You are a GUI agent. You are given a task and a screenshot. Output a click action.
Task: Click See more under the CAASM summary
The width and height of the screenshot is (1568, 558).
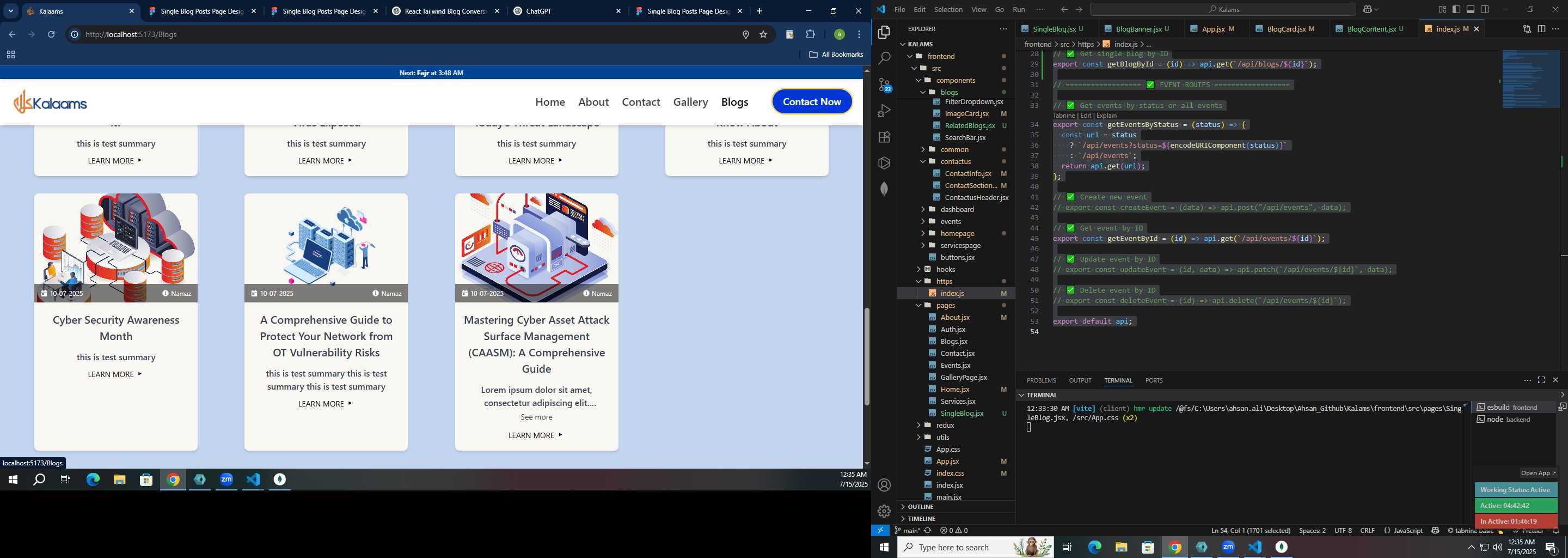tap(536, 417)
